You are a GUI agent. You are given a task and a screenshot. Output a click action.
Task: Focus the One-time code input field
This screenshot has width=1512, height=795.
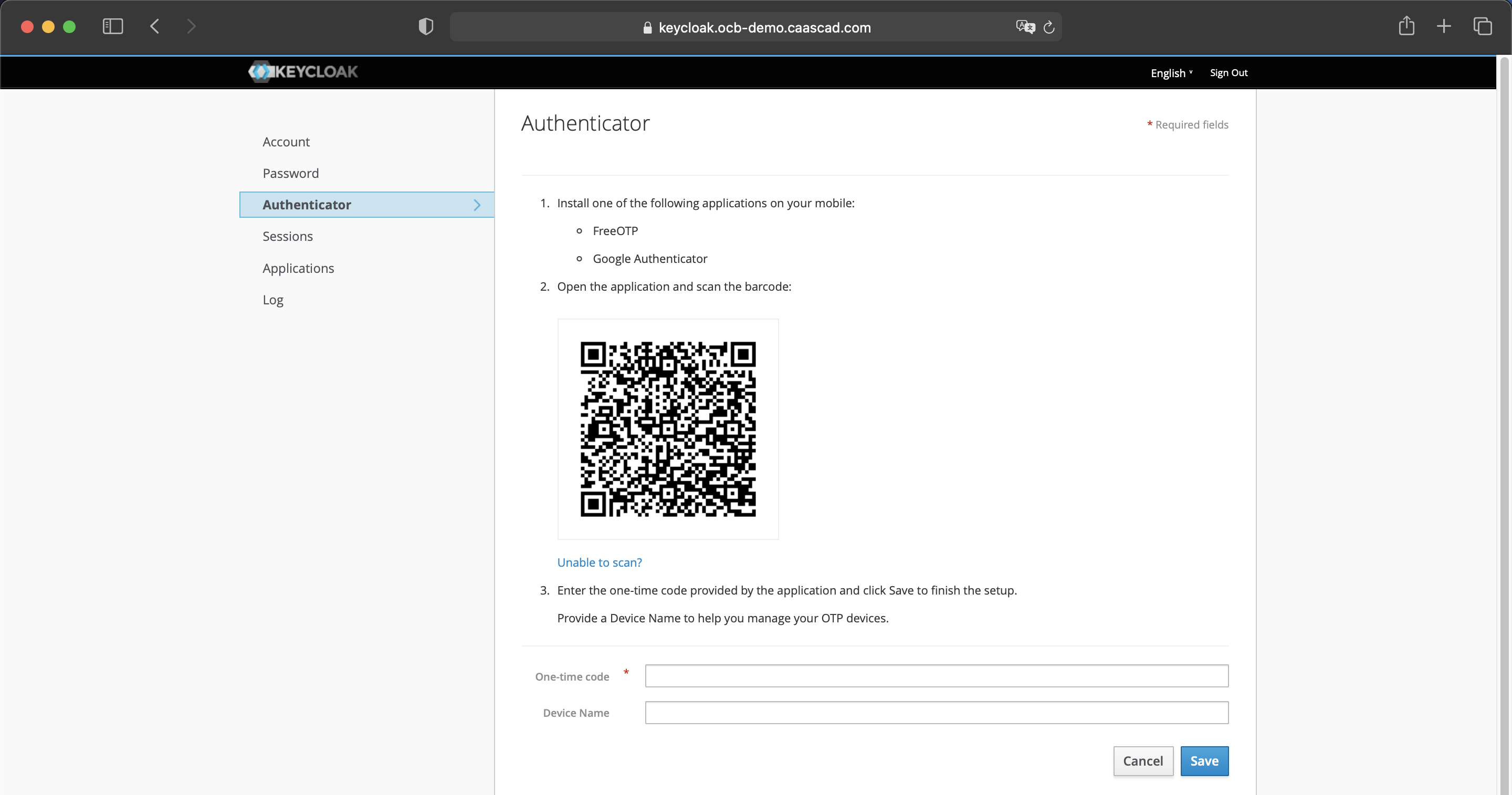pyautogui.click(x=937, y=676)
